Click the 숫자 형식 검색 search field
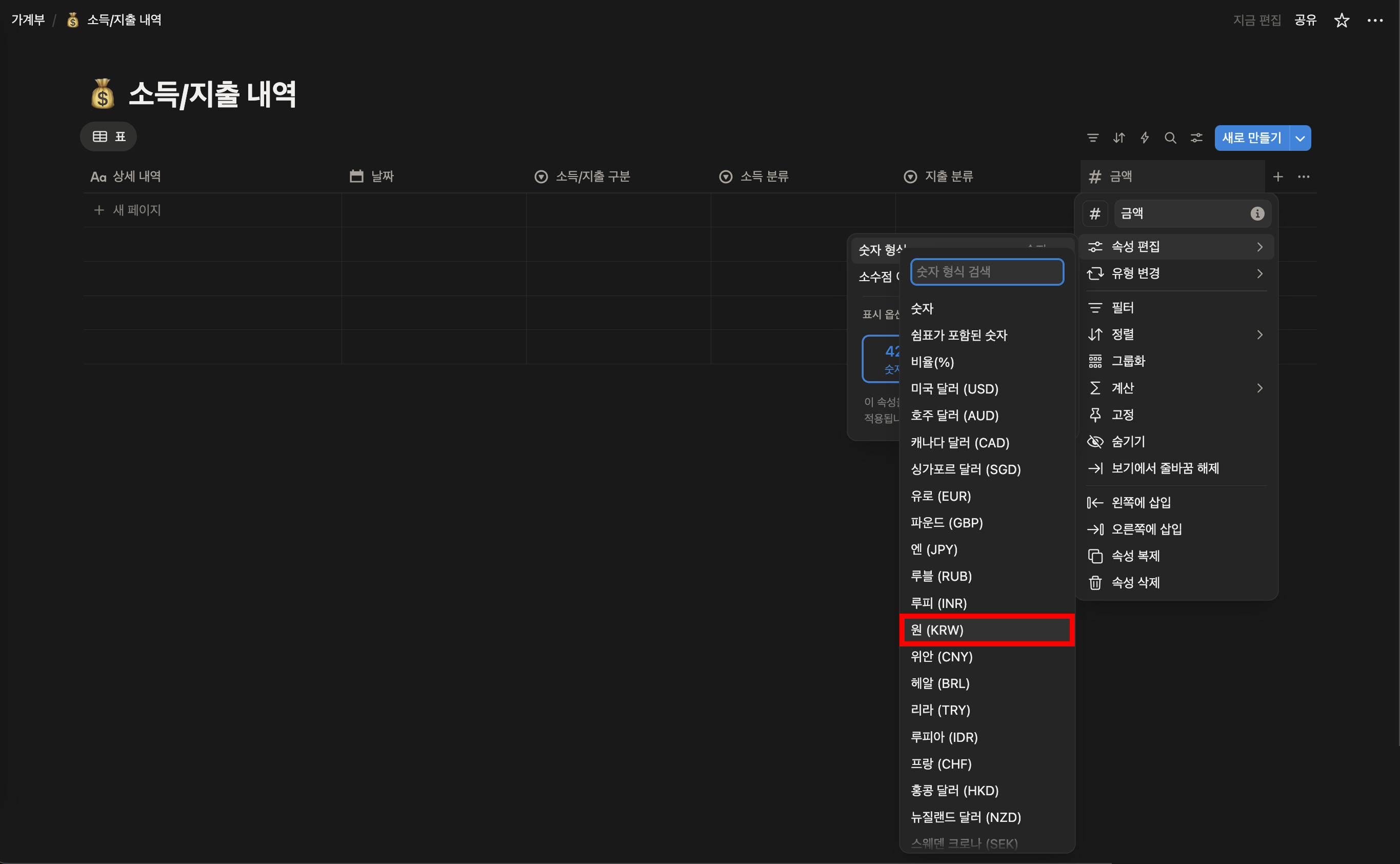 [x=987, y=271]
